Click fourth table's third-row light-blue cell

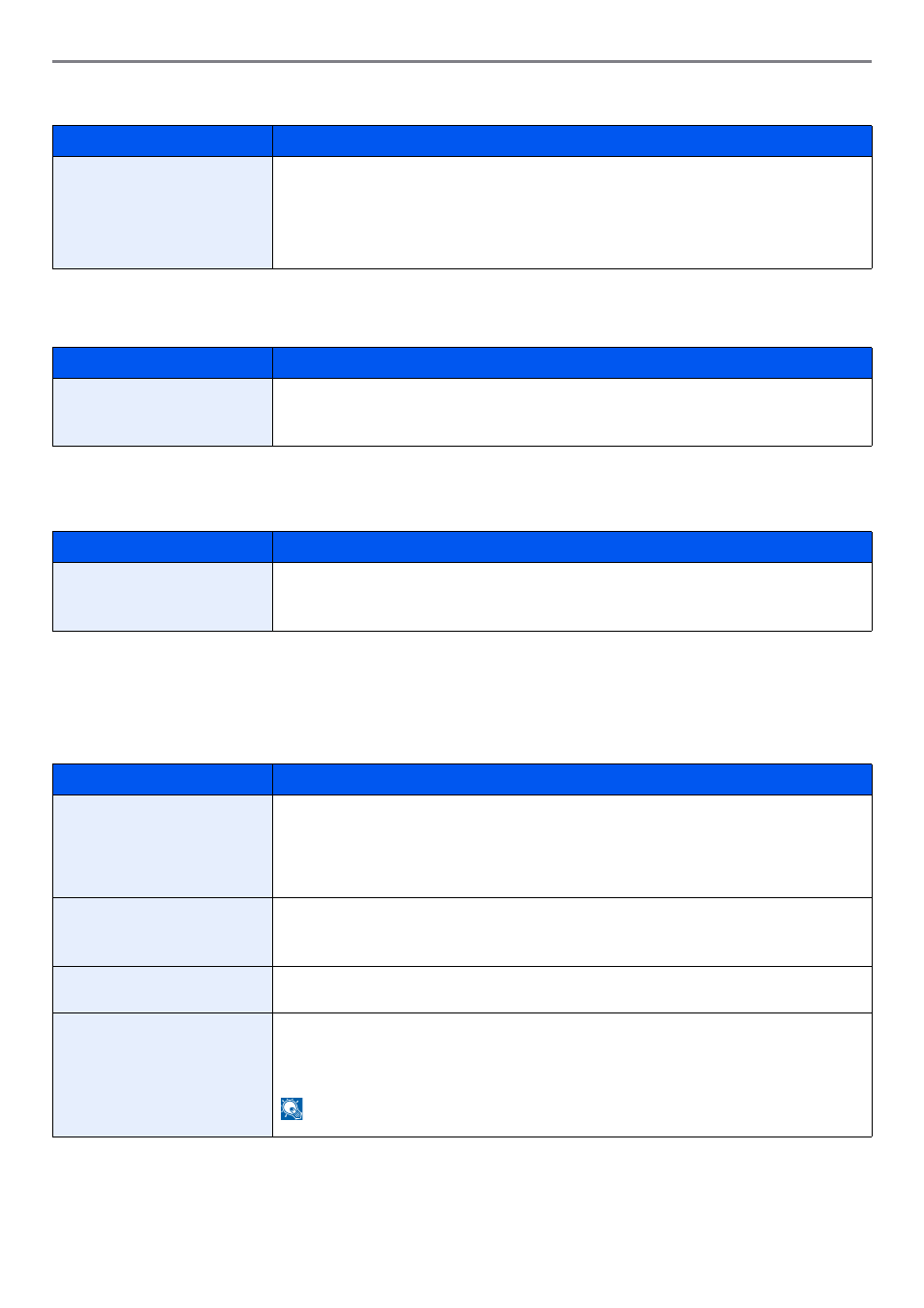point(163,990)
